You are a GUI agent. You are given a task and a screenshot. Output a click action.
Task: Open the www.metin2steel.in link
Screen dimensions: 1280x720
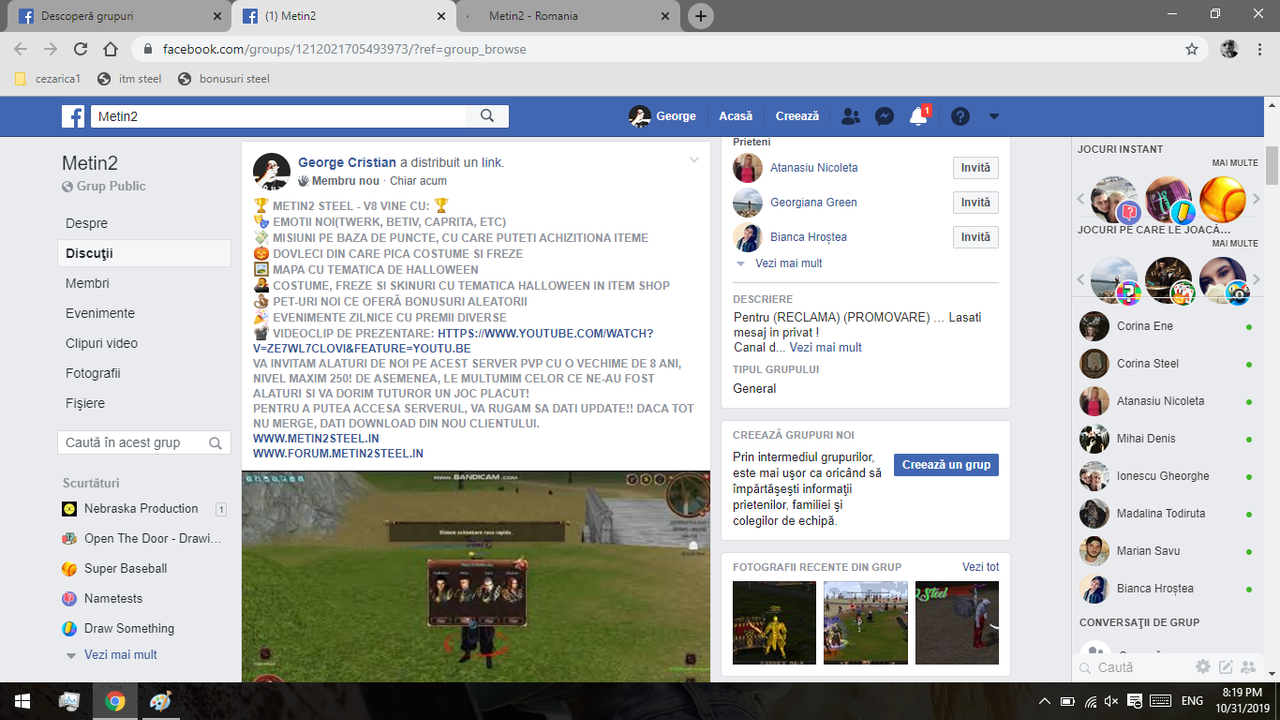[x=316, y=438]
